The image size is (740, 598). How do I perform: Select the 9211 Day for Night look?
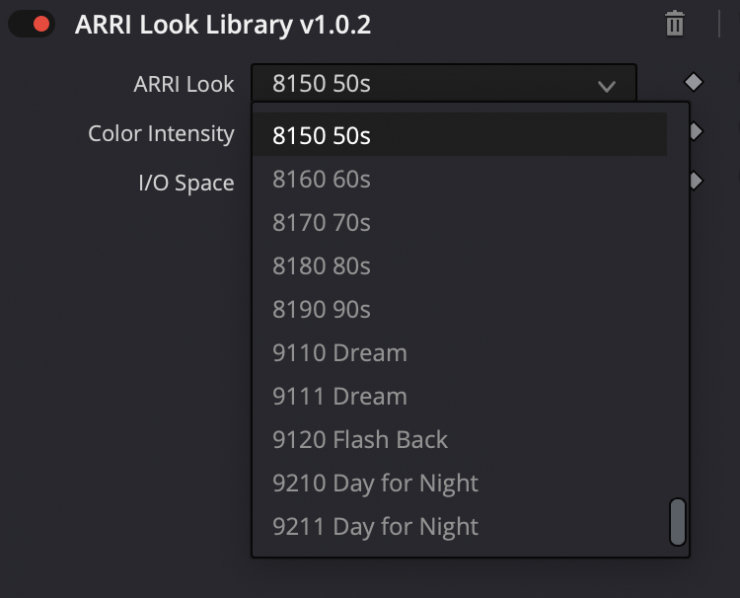(460, 526)
